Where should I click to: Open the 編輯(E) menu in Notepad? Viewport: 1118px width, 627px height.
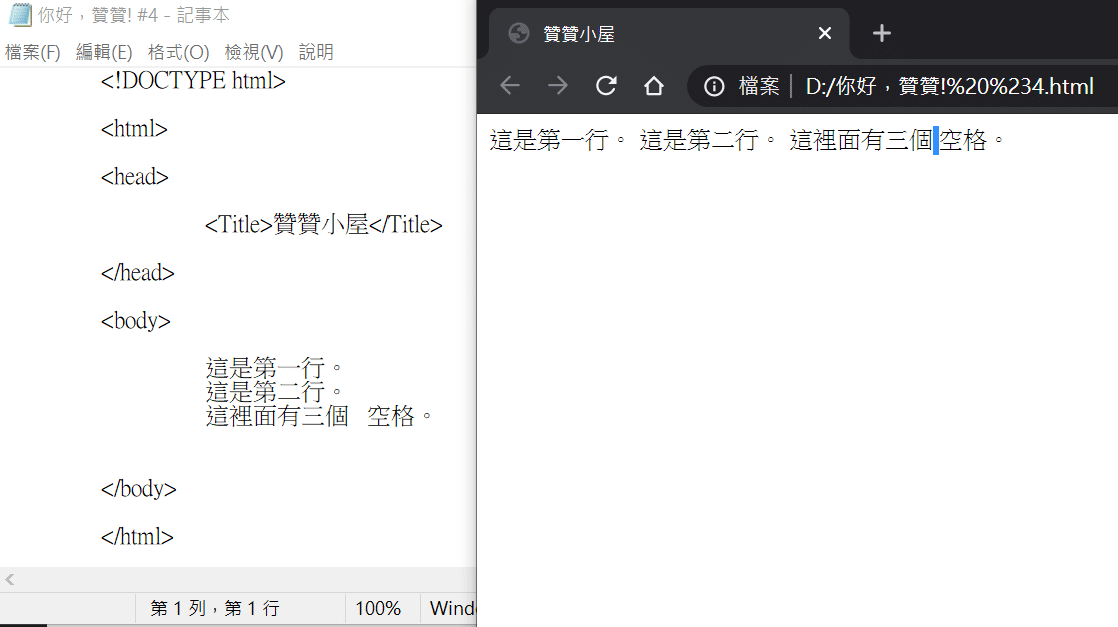point(104,52)
